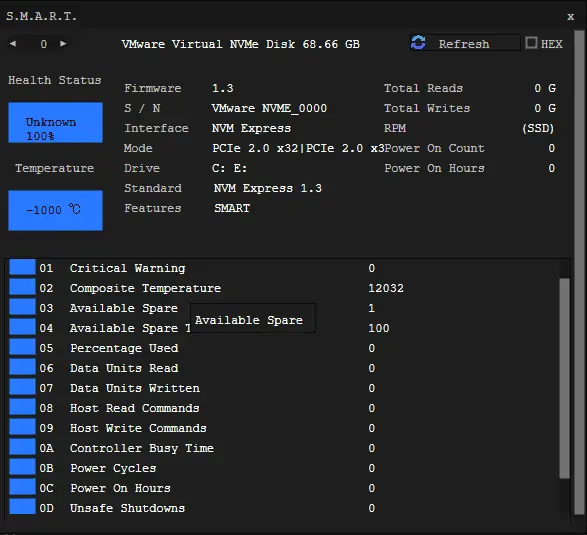Viewport: 587px width, 535px height.
Task: Go to next disk with right arrow
Action: pos(63,43)
